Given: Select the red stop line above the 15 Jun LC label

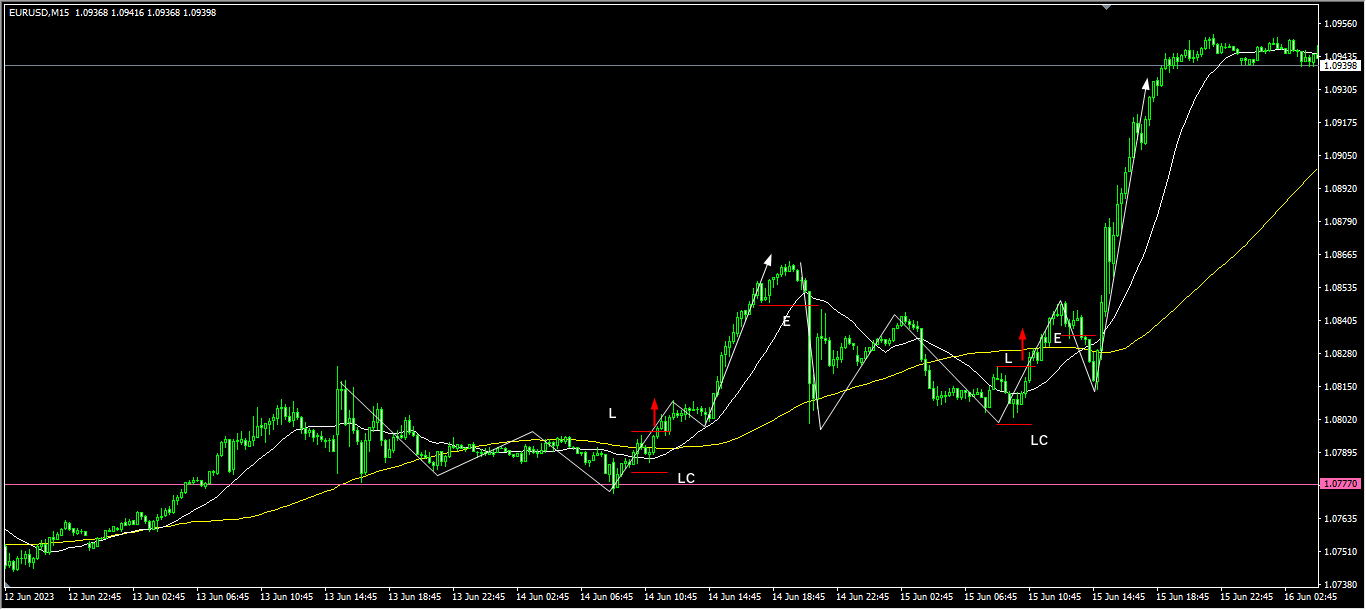Looking at the screenshot, I should [x=1013, y=425].
